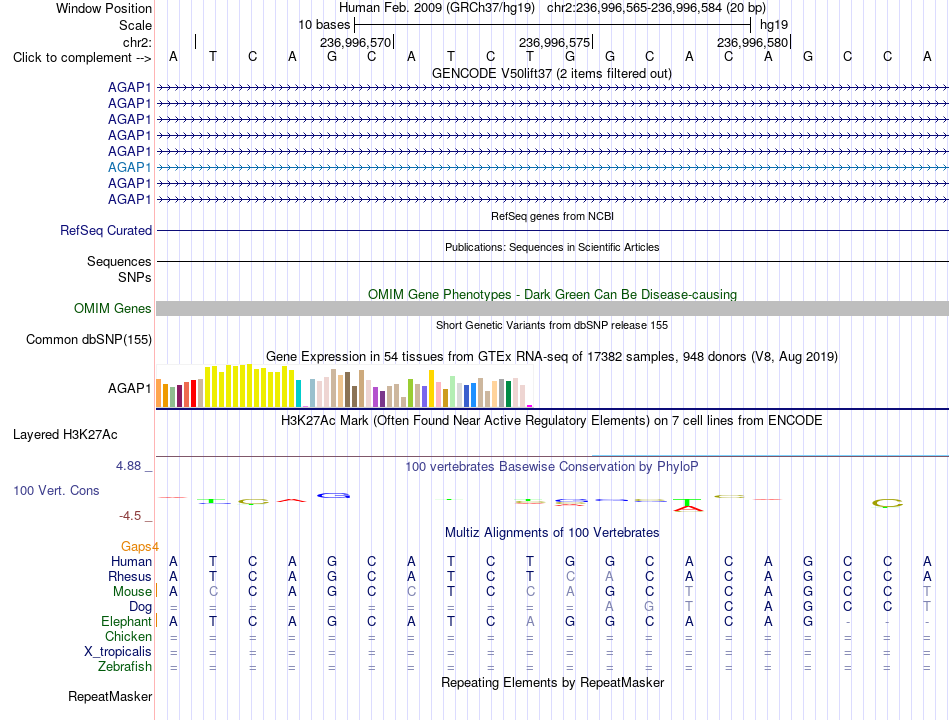The height and width of the screenshot is (720, 950).
Task: Open OMIM Gene Phenotypes track title
Action: (552, 294)
